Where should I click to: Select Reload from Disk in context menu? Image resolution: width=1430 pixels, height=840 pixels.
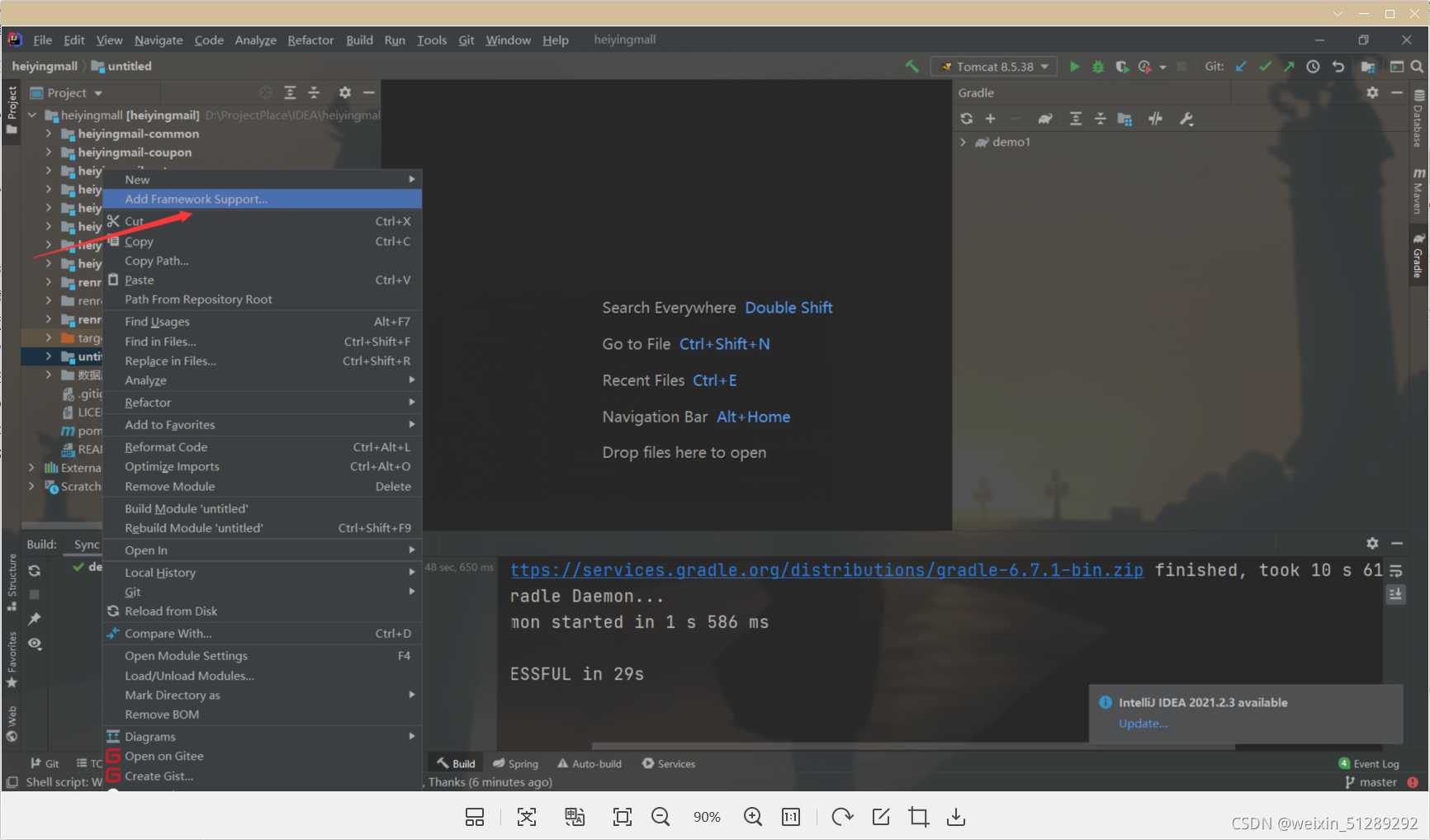click(x=263, y=611)
